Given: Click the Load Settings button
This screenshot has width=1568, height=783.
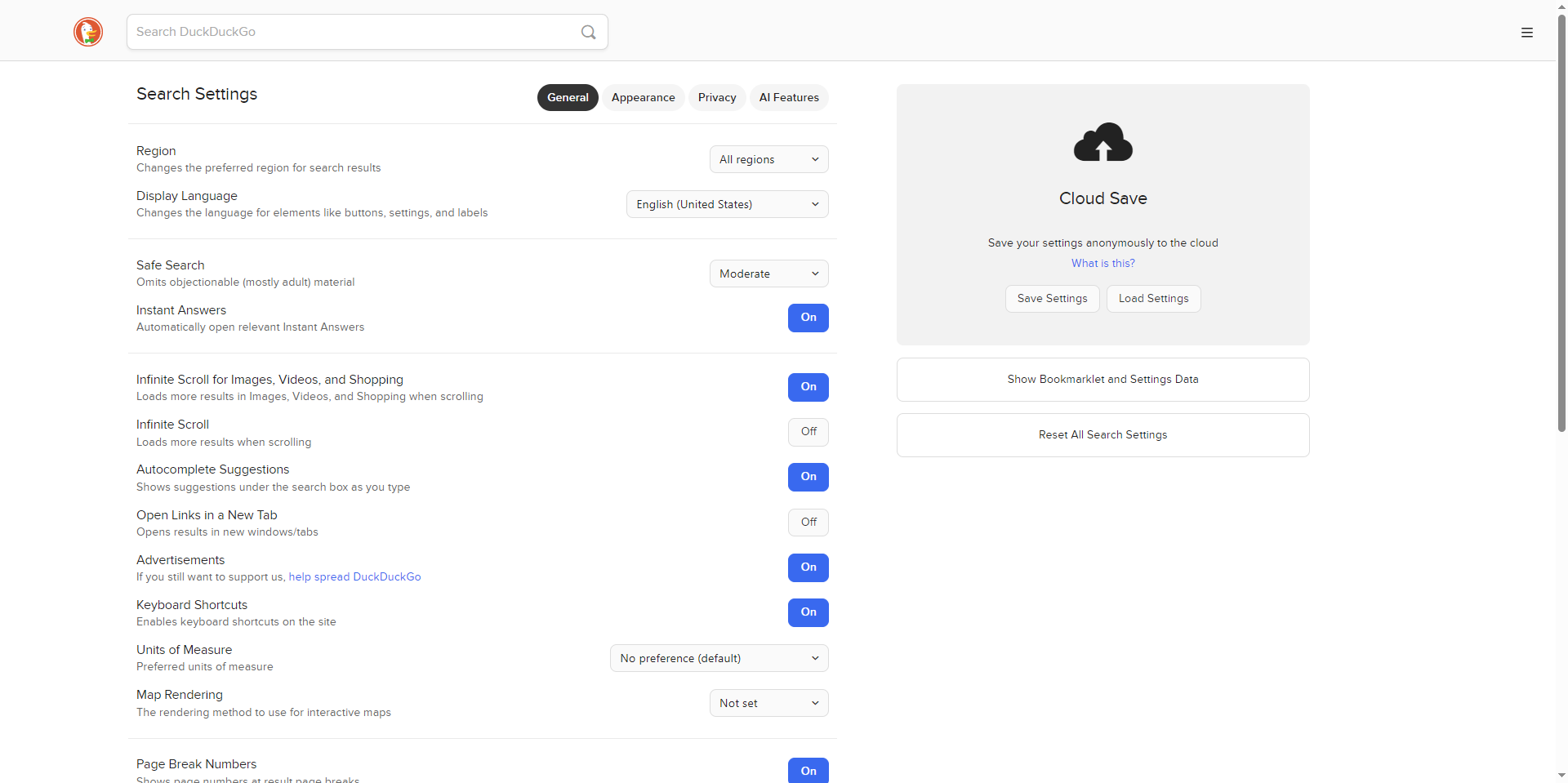Looking at the screenshot, I should tap(1153, 299).
